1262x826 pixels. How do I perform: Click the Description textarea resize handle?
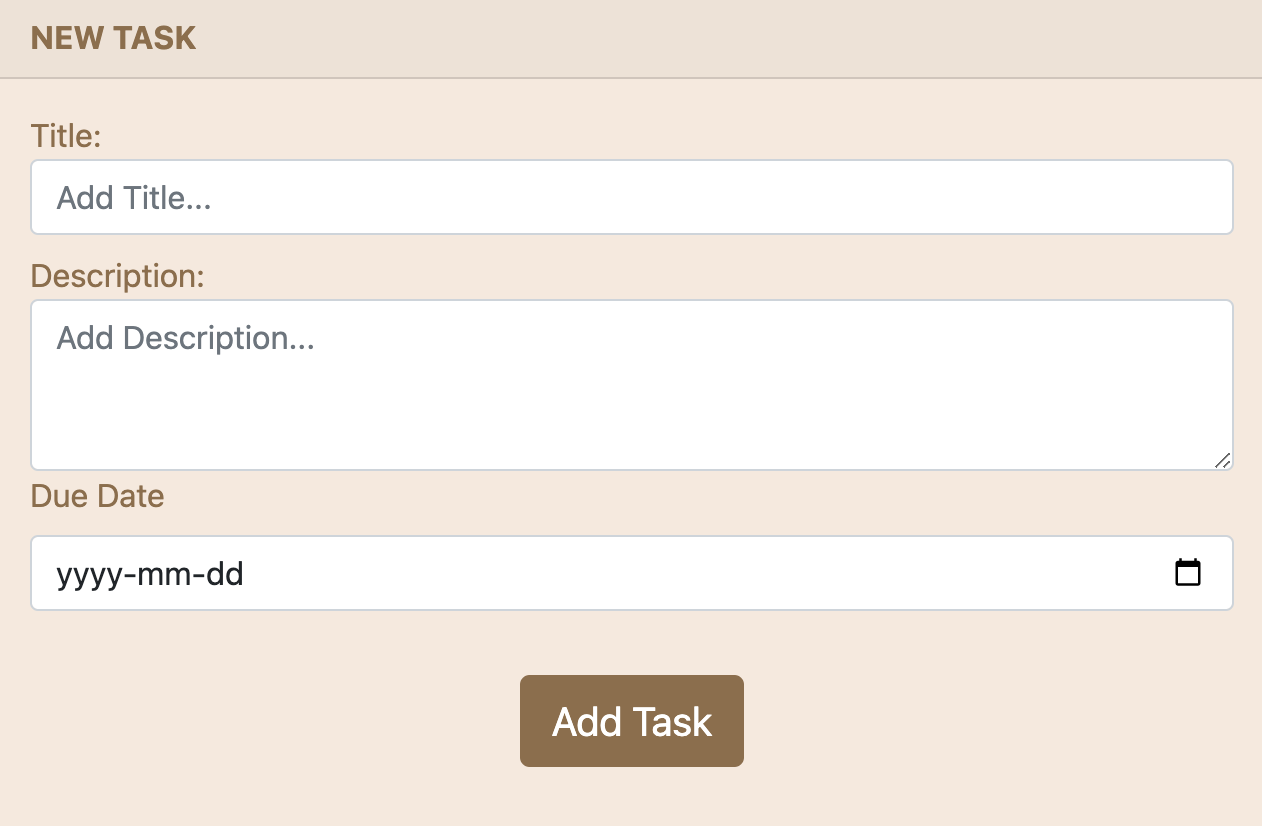(x=1222, y=460)
